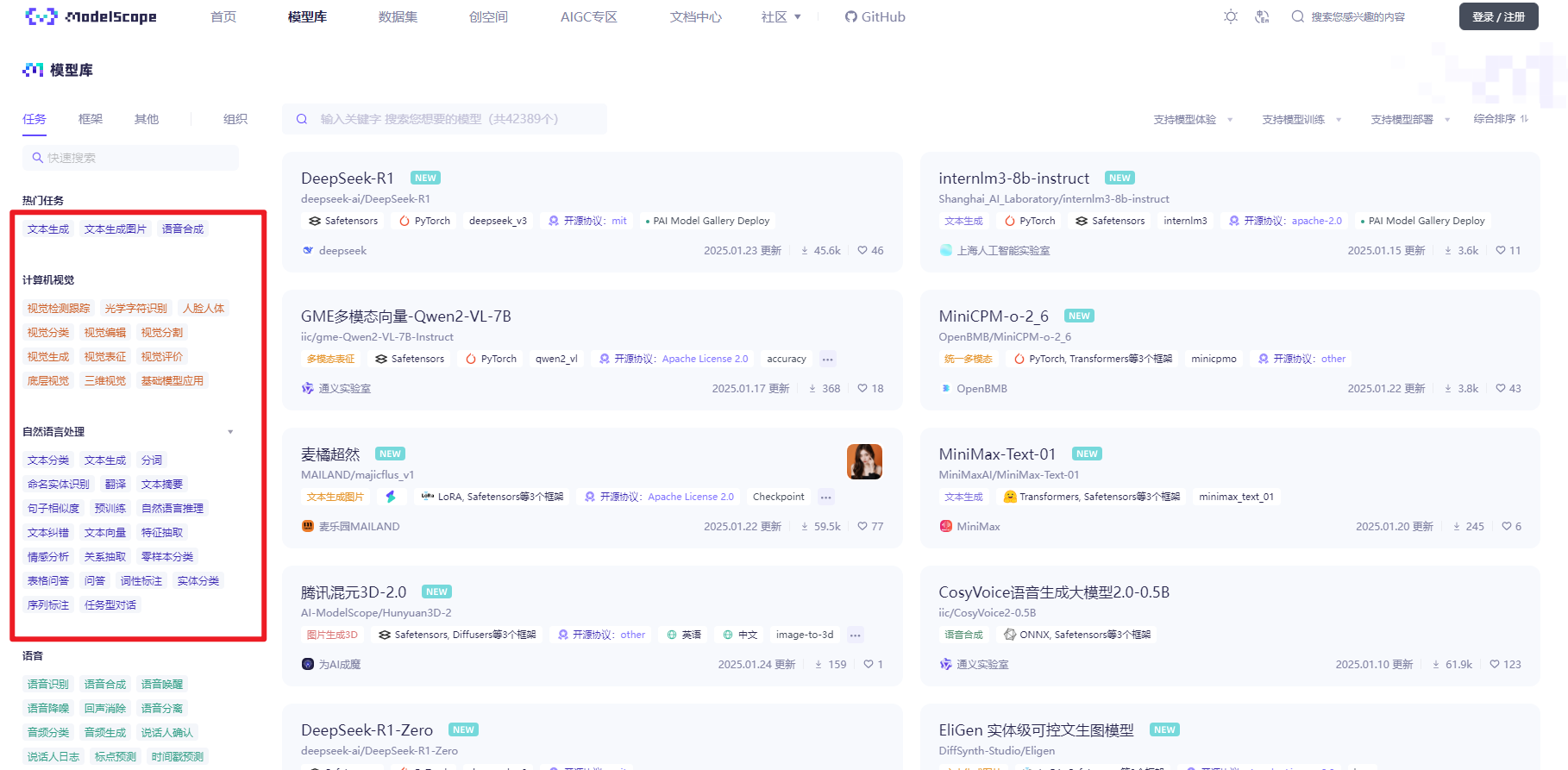Viewport: 1568px width, 770px height.
Task: Click the heart icon on the 麦橘超然 card
Action: (x=862, y=527)
